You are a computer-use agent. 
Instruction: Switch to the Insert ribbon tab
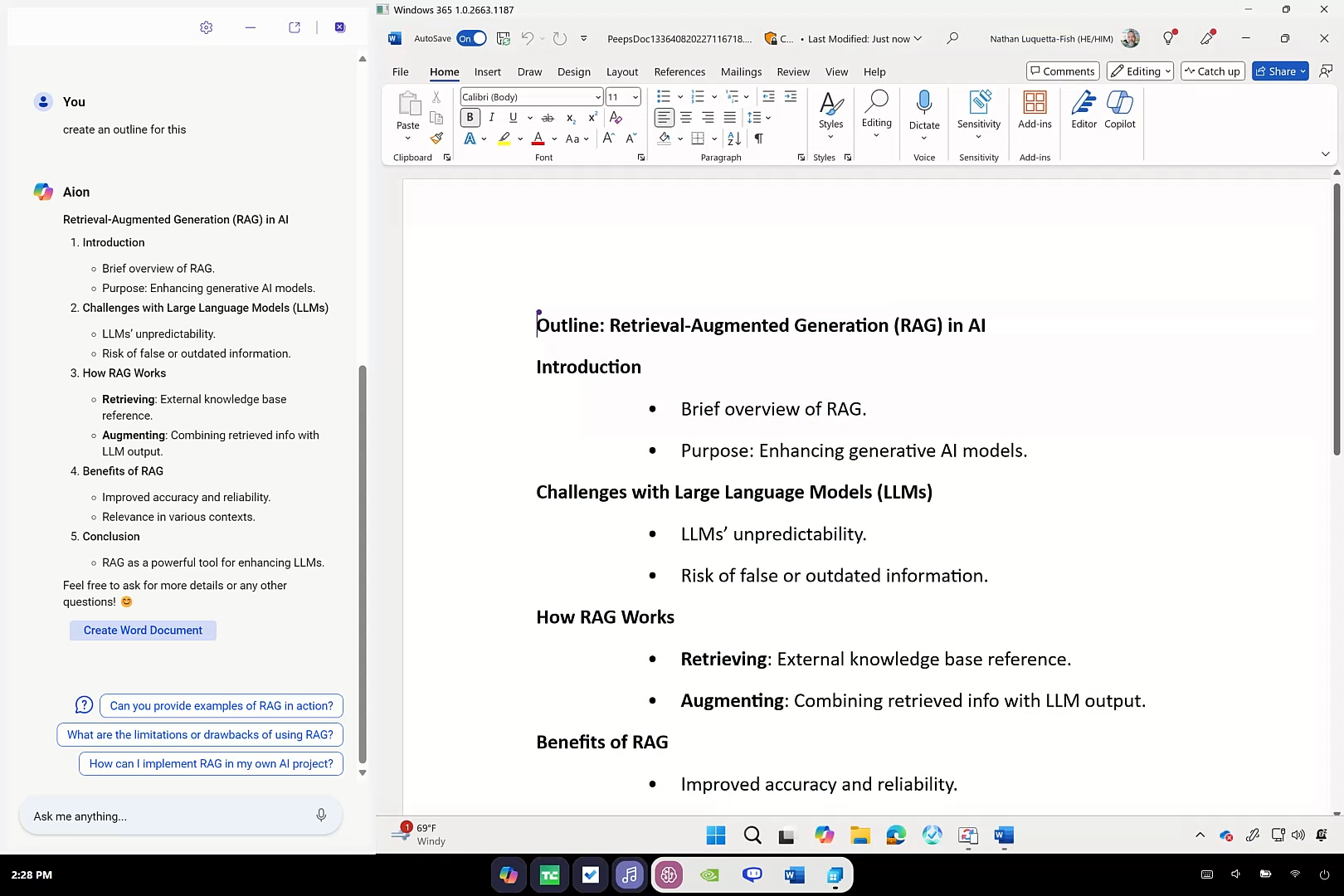tap(487, 72)
